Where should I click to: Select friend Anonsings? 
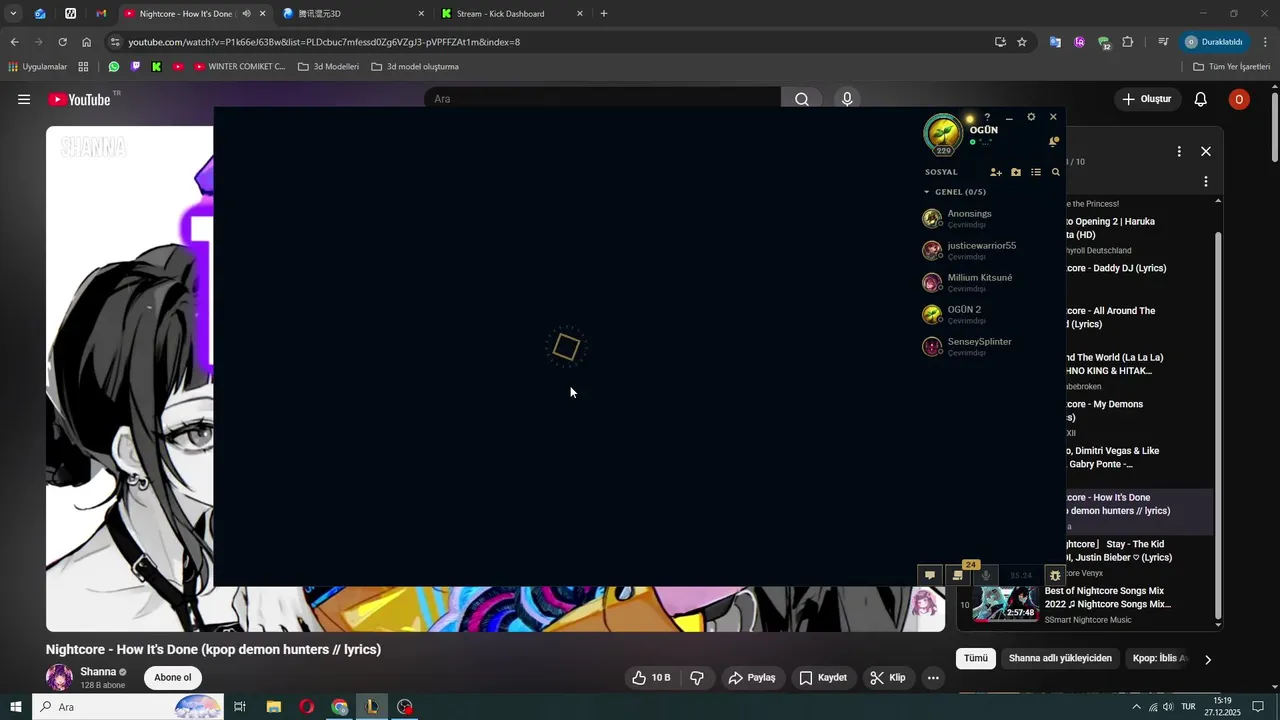click(990, 218)
